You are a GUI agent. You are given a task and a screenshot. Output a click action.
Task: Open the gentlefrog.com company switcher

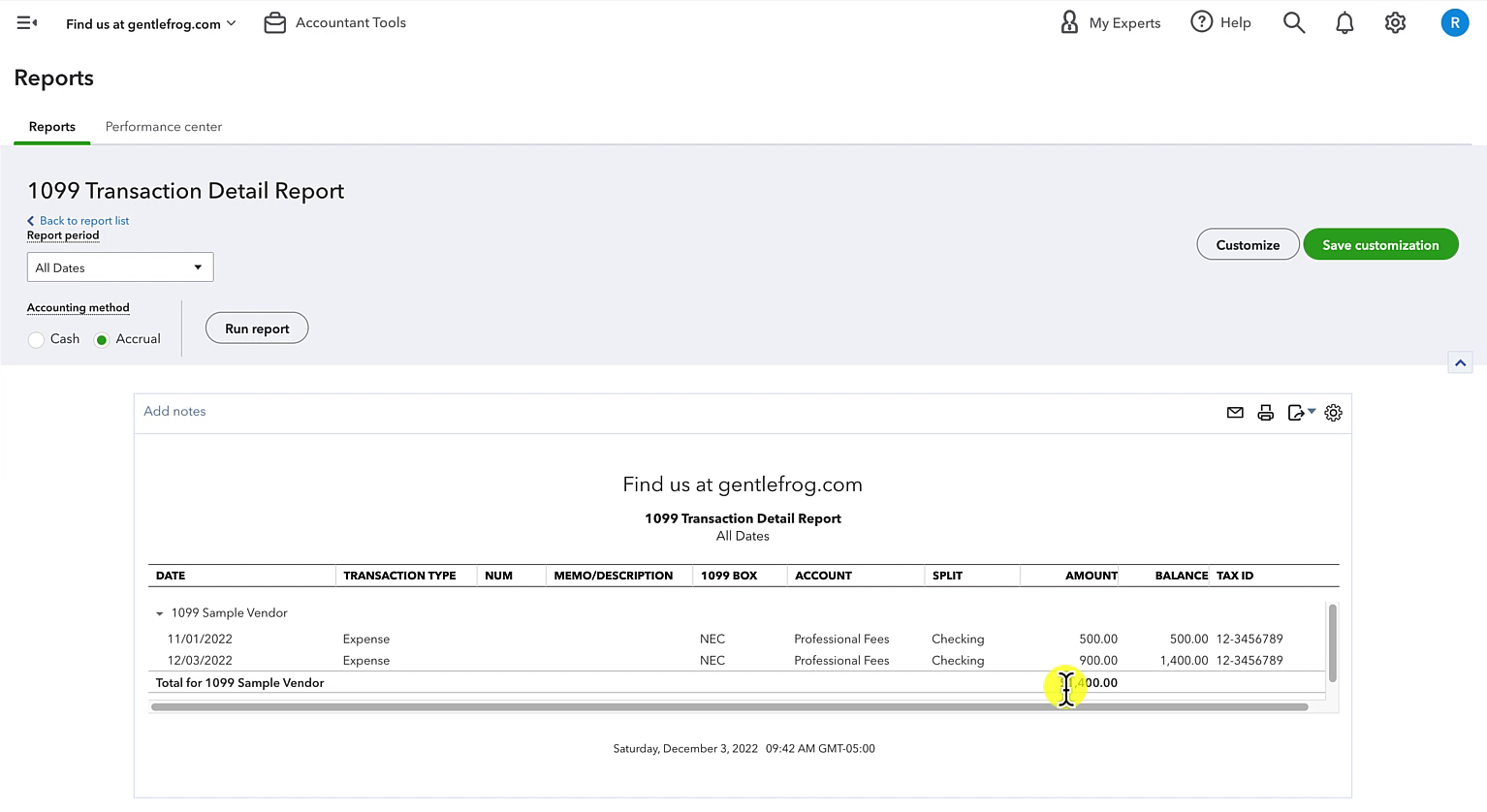coord(151,23)
